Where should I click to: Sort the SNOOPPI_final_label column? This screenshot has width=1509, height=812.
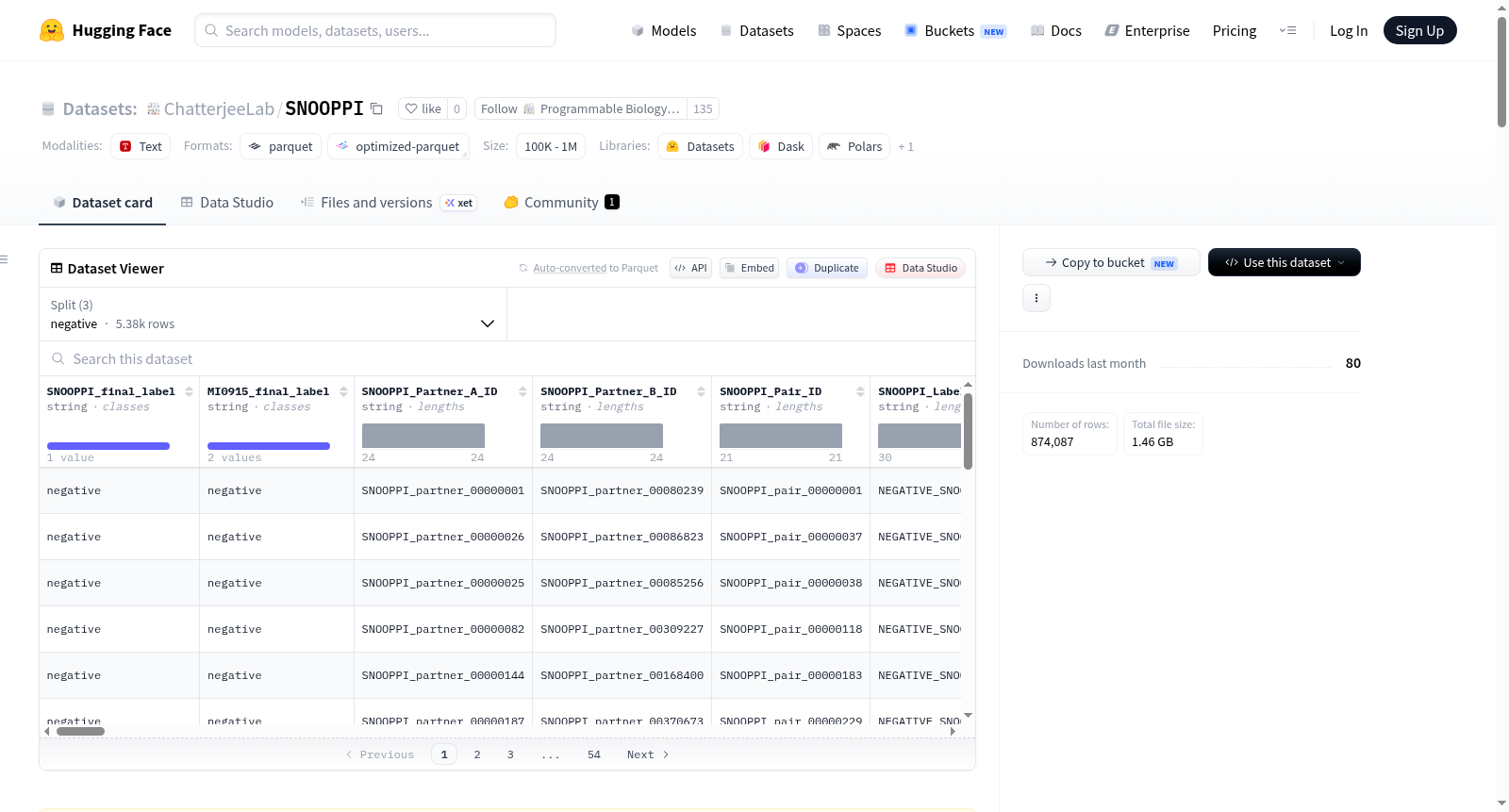[x=189, y=391]
